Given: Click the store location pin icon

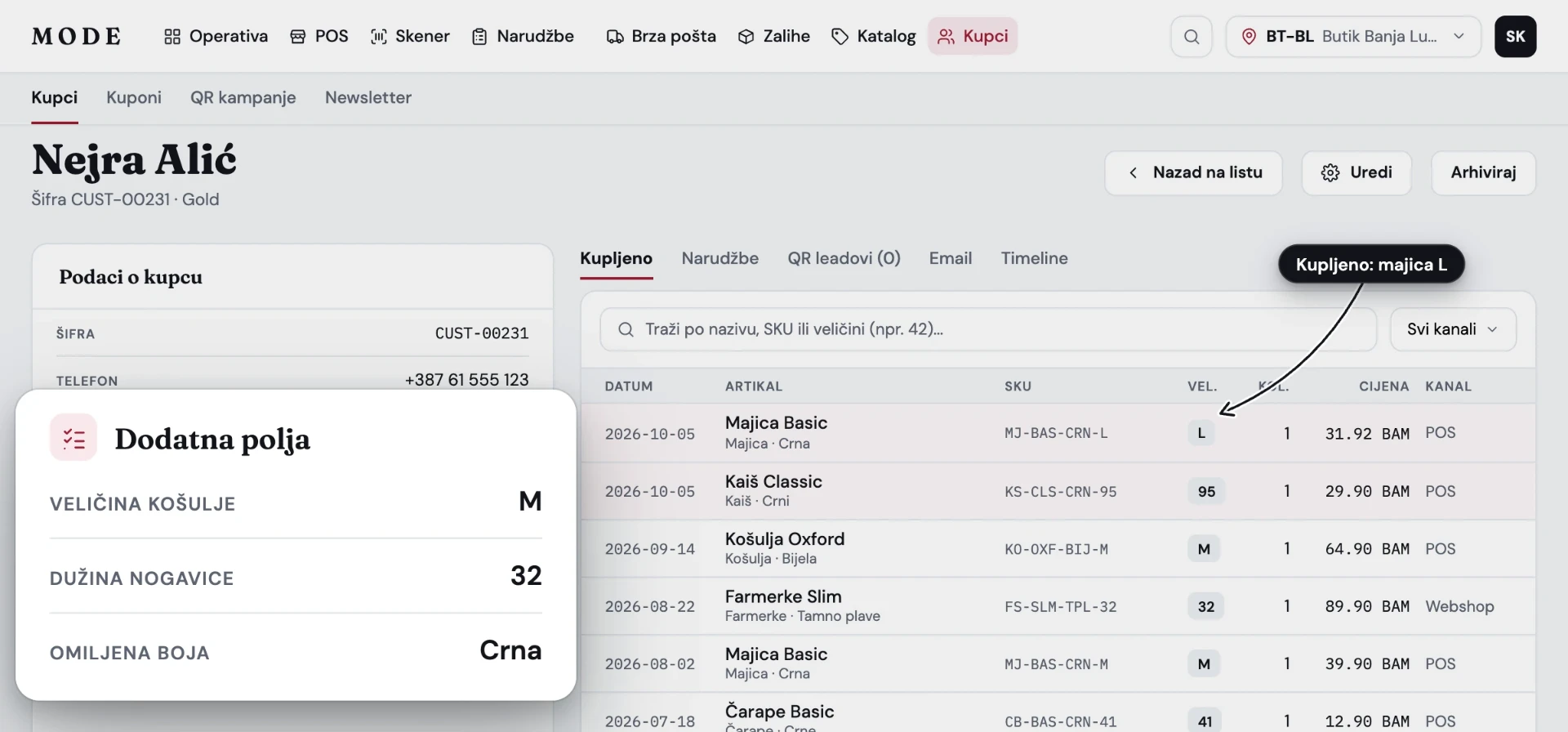Looking at the screenshot, I should point(1249,37).
